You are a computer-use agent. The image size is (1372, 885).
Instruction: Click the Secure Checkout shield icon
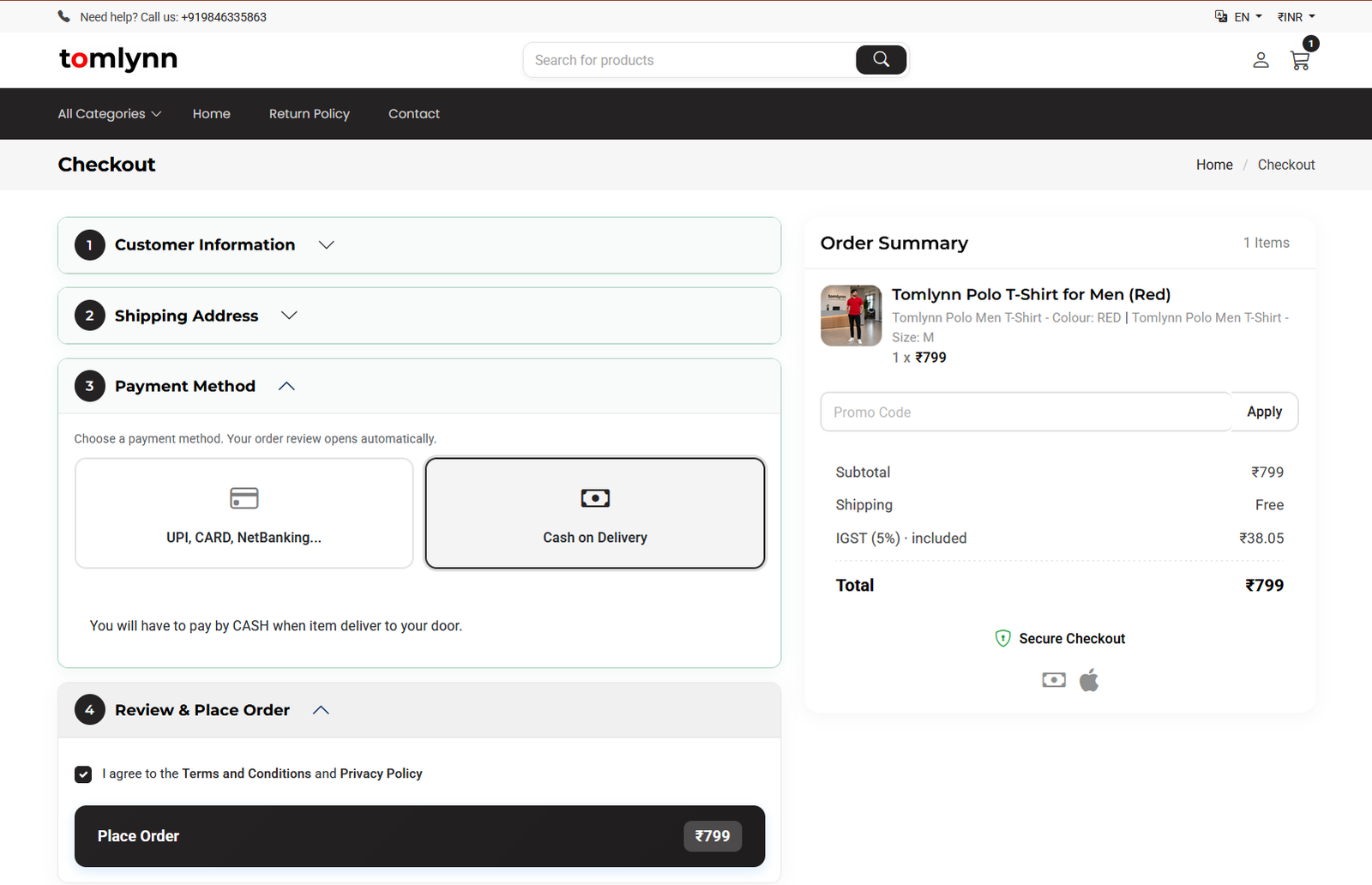(x=1002, y=638)
